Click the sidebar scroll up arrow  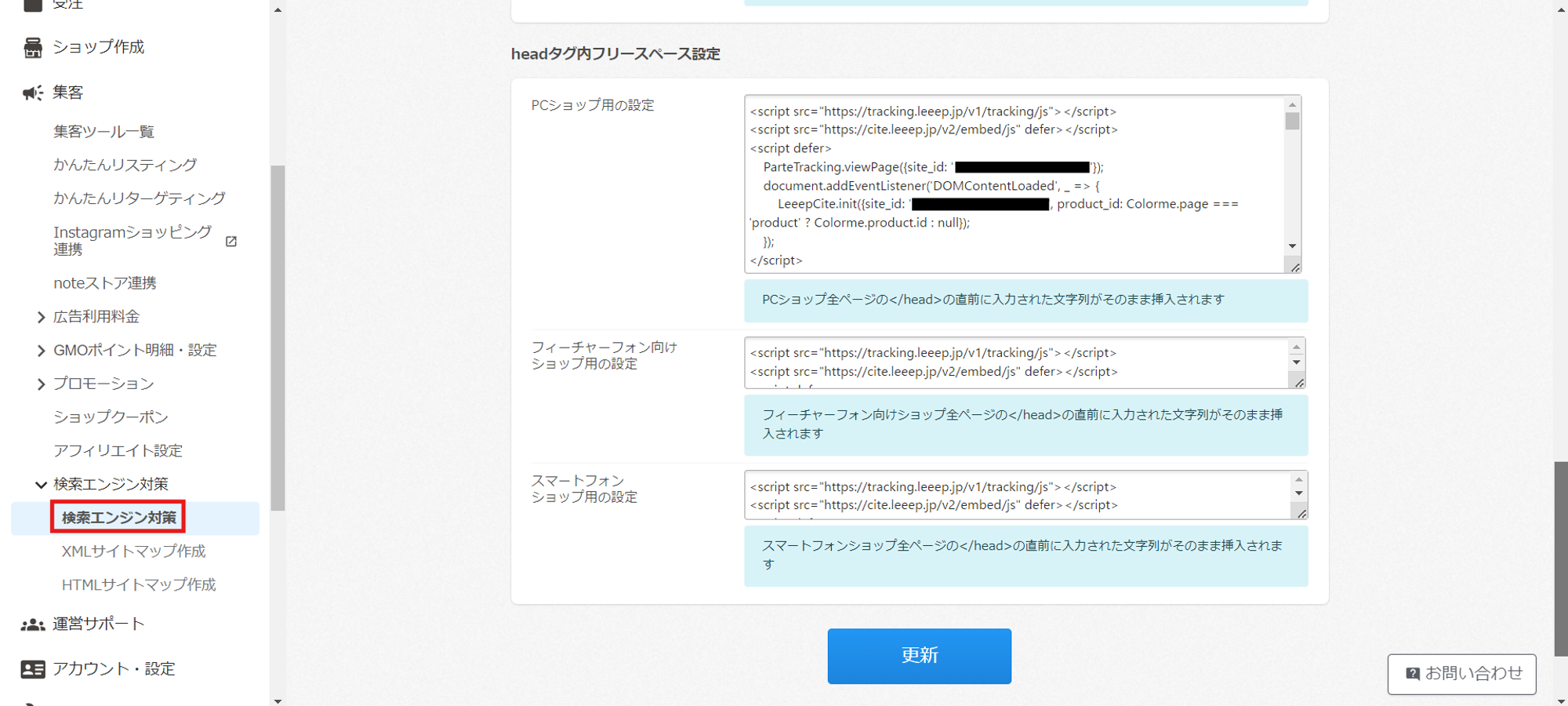(278, 10)
